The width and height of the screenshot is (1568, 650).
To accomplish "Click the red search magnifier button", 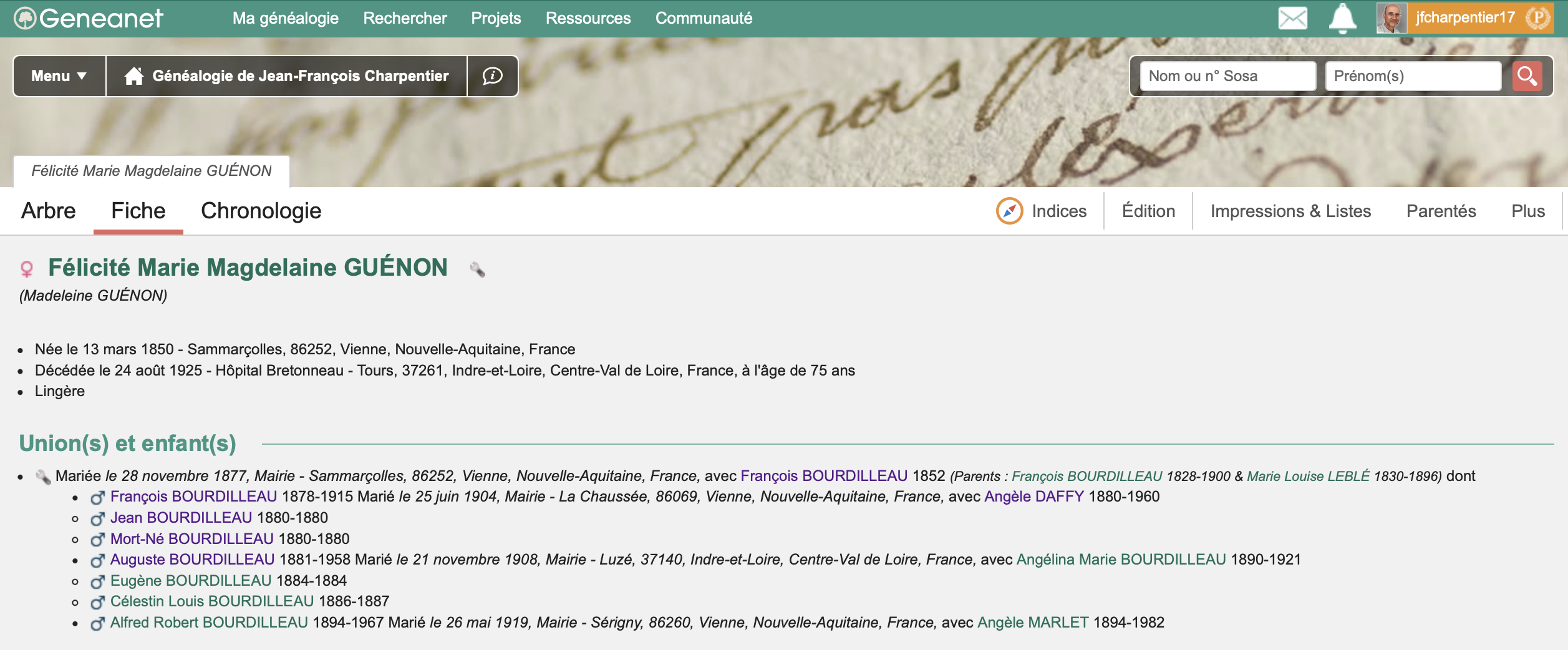I will (1527, 76).
